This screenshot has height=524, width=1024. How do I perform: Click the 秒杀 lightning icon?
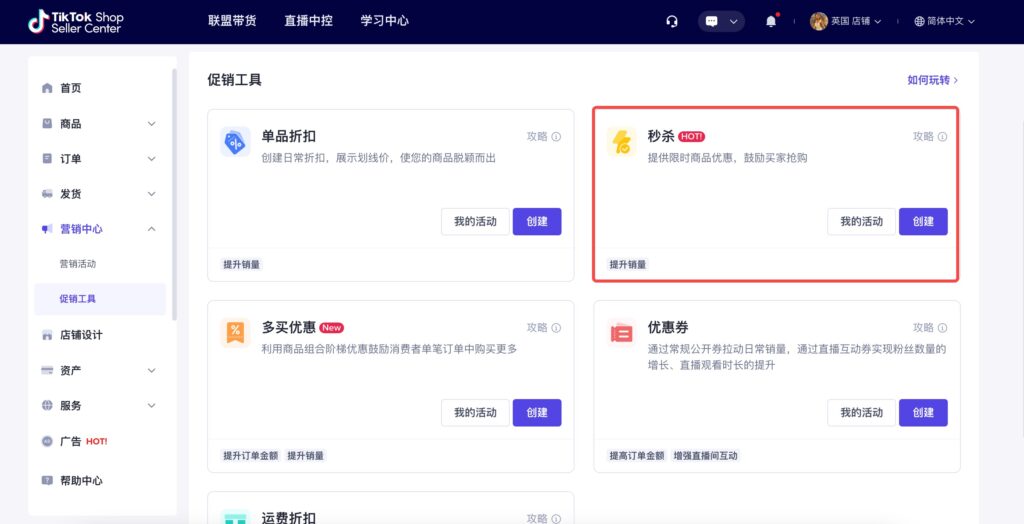pyautogui.click(x=621, y=142)
